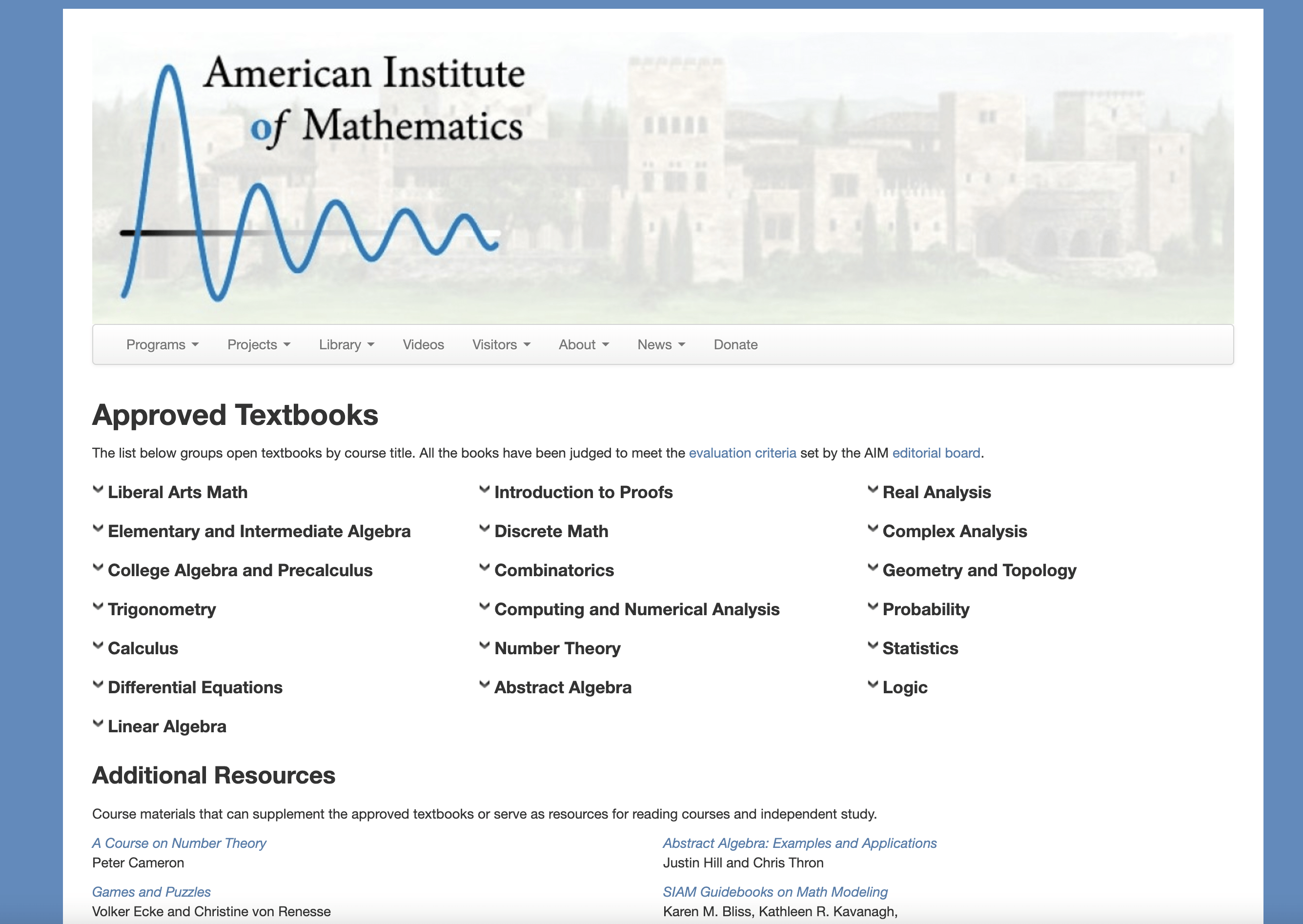This screenshot has height=924, width=1303.
Task: Go to the Videos page
Action: [423, 345]
